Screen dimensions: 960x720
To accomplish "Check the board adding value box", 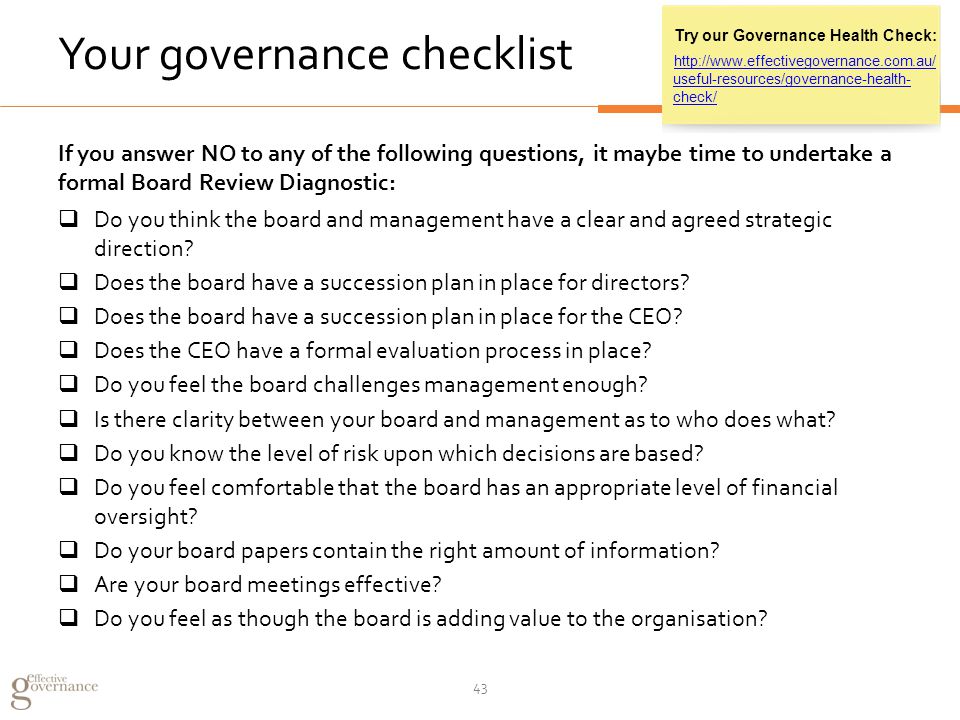I will [69, 617].
